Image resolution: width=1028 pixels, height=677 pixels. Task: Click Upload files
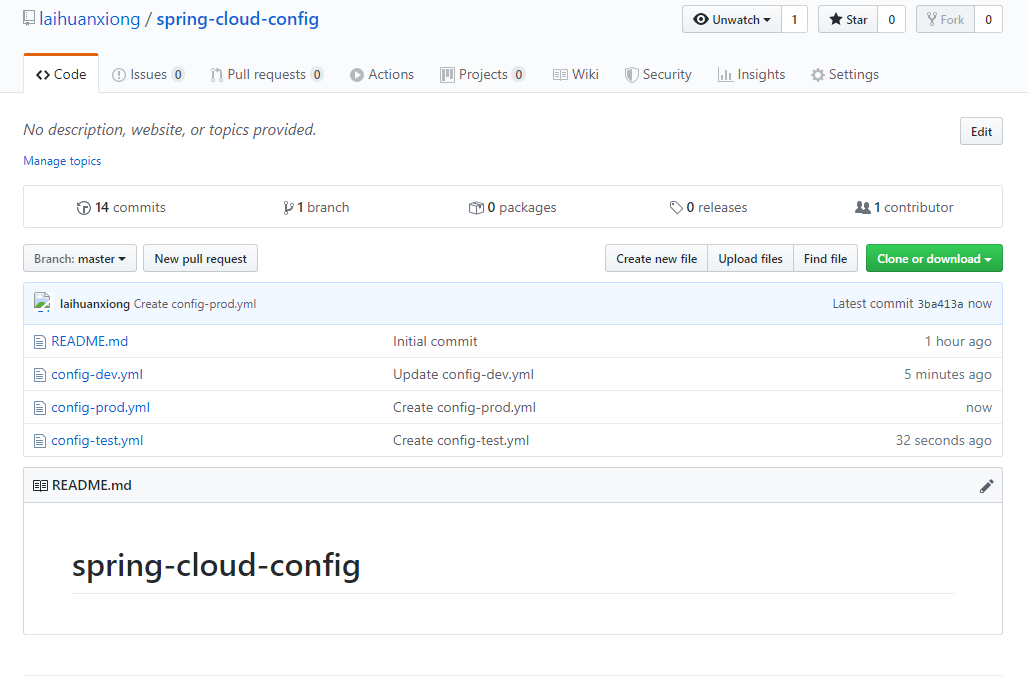(x=750, y=258)
